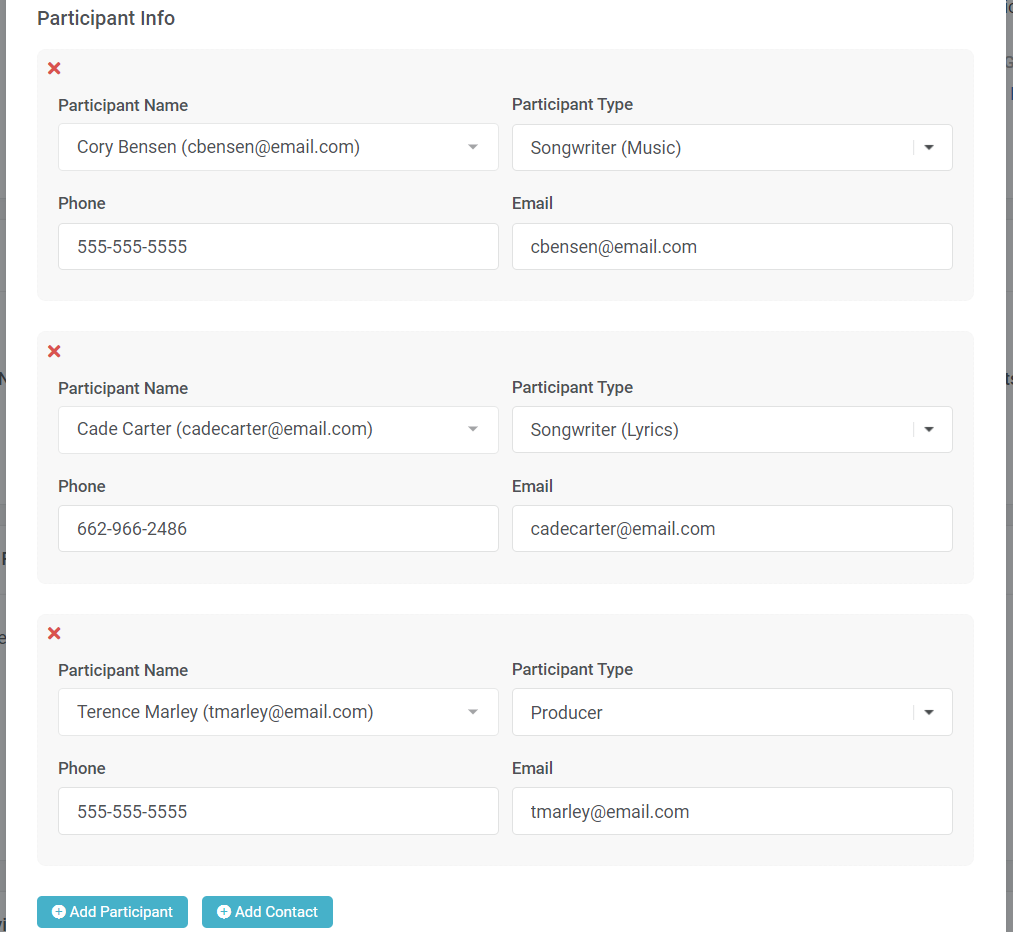The height and width of the screenshot is (932, 1013).
Task: Open the Cory Bensen participant name dropdown
Action: (473, 148)
